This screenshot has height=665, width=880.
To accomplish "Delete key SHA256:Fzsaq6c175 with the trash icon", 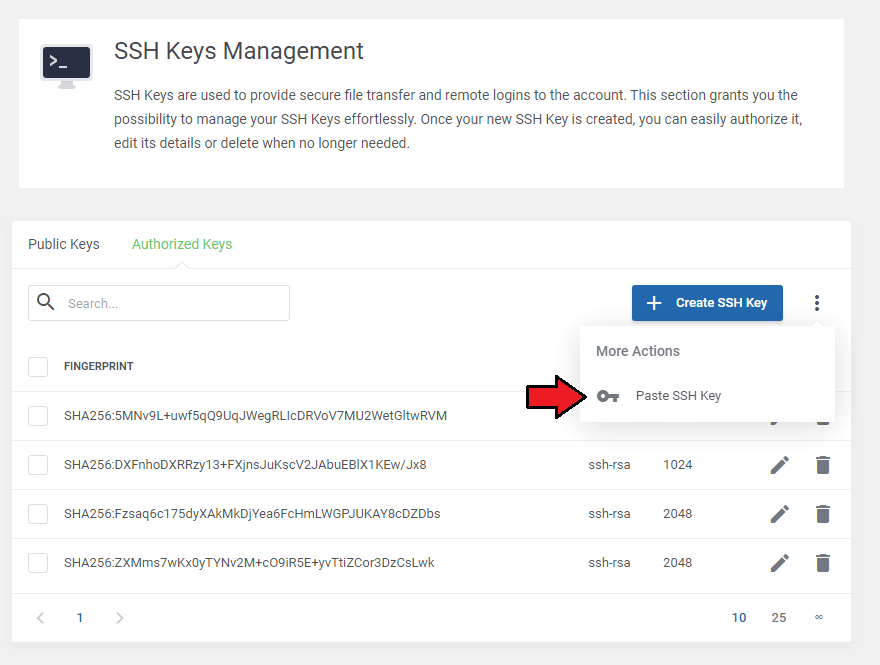I will tap(823, 513).
